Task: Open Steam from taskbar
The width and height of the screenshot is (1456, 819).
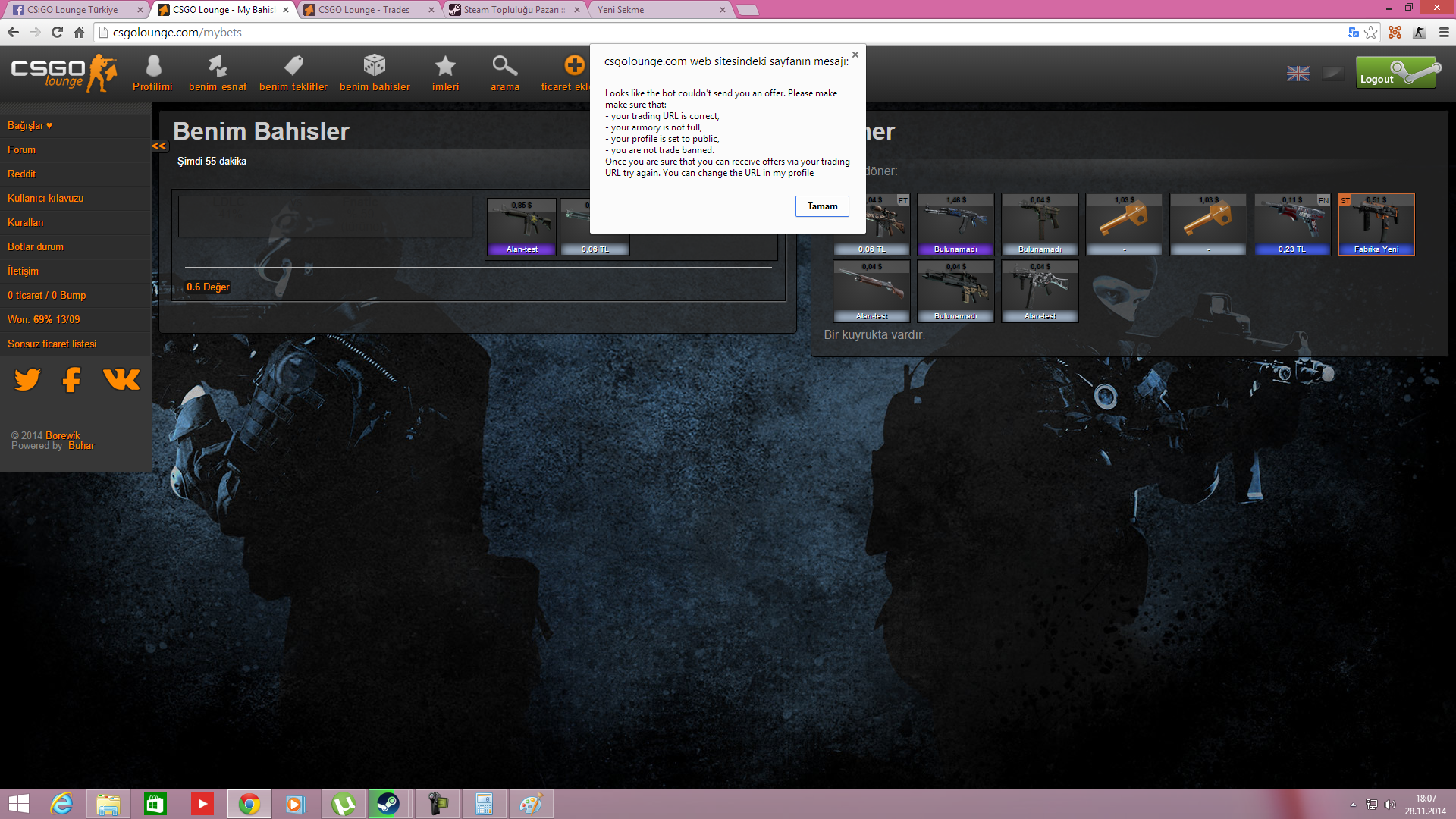Action: (x=388, y=804)
